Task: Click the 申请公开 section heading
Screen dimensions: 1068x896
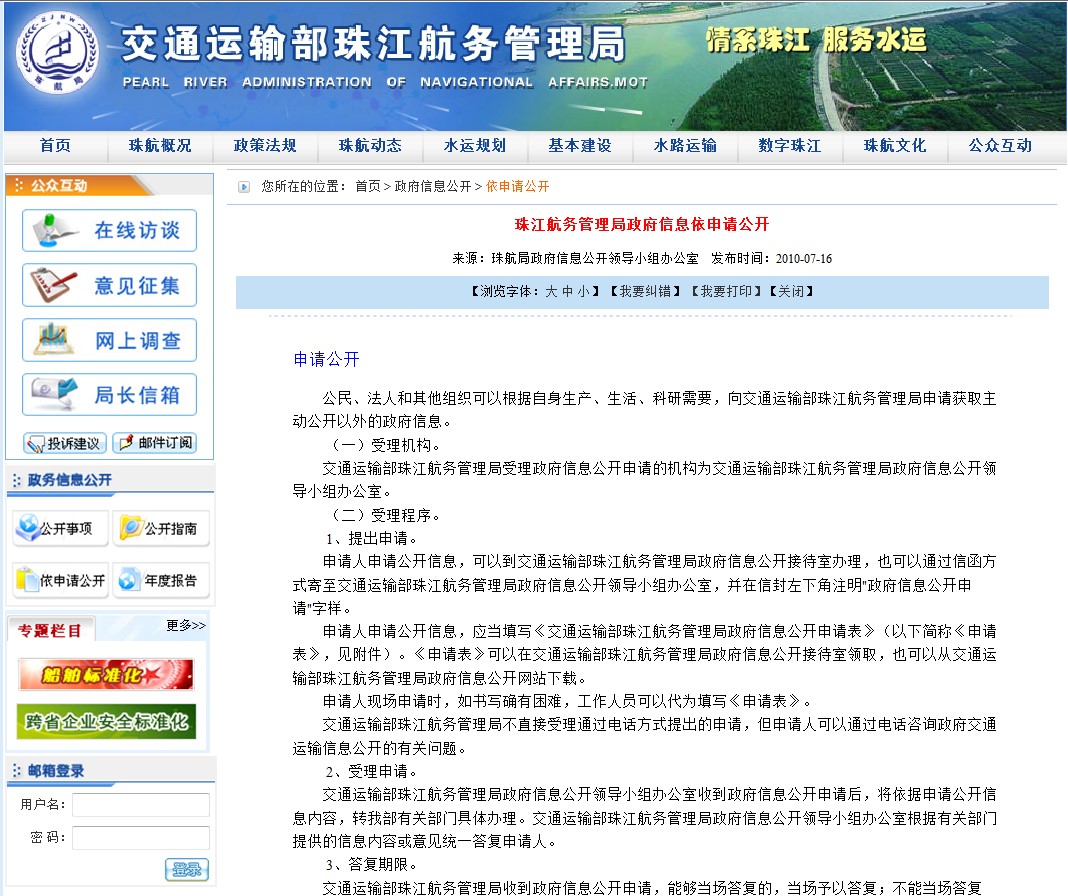Action: tap(326, 360)
